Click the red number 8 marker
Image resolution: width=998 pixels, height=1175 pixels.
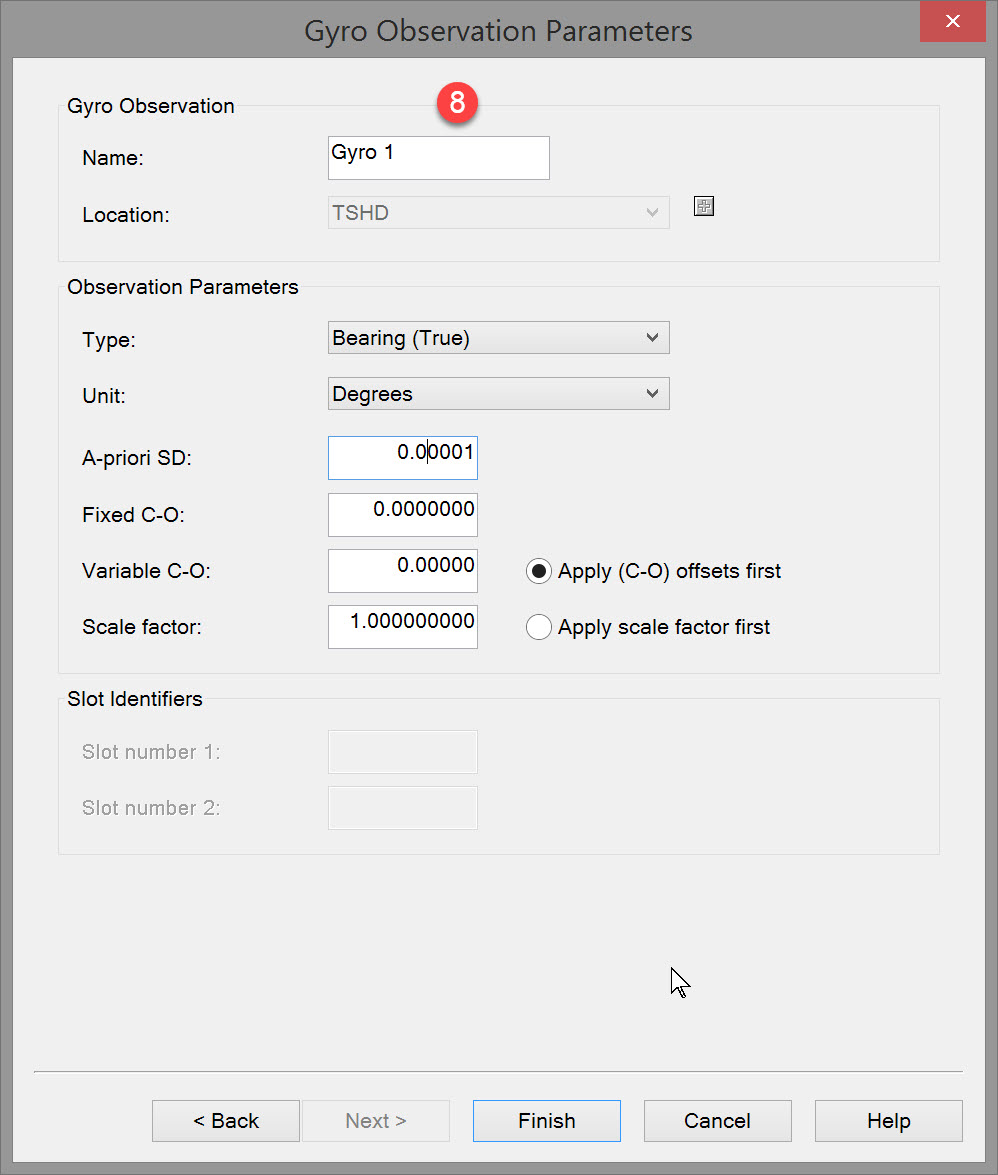[x=457, y=102]
